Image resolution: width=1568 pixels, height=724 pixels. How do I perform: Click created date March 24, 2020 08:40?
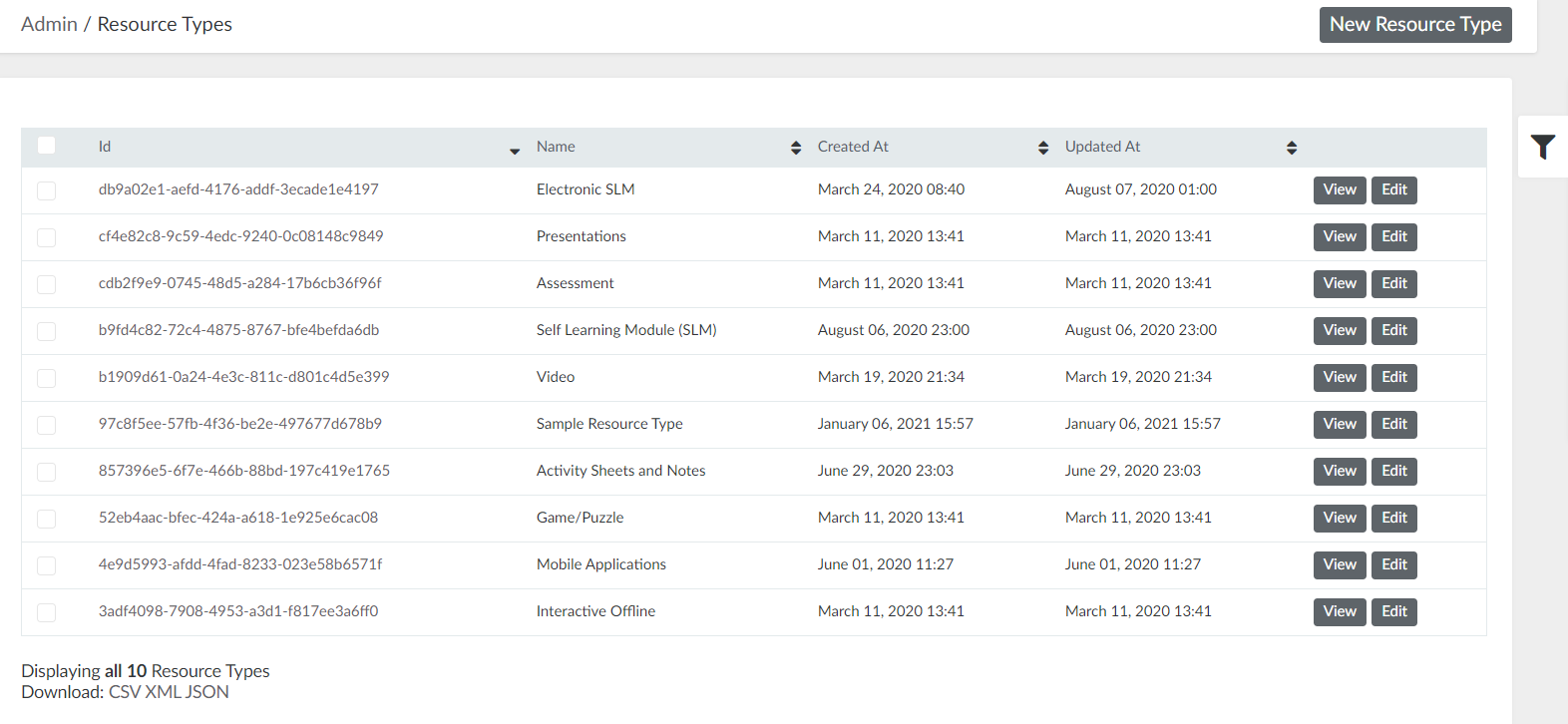pos(892,189)
